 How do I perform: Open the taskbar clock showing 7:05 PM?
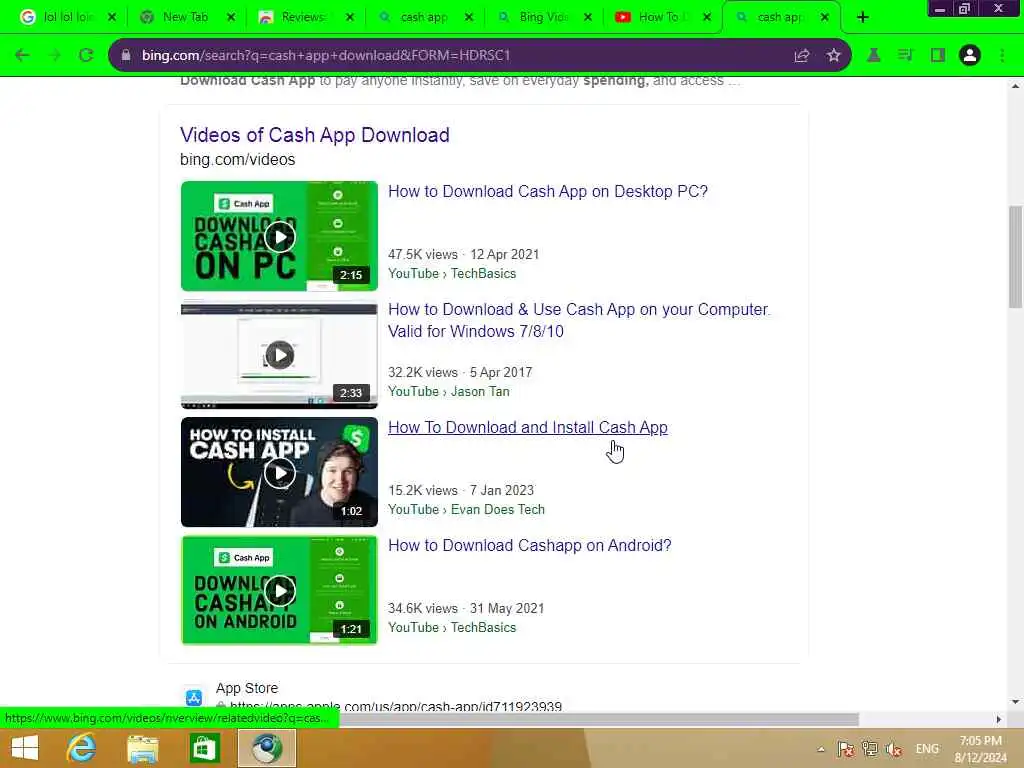[x=981, y=749]
